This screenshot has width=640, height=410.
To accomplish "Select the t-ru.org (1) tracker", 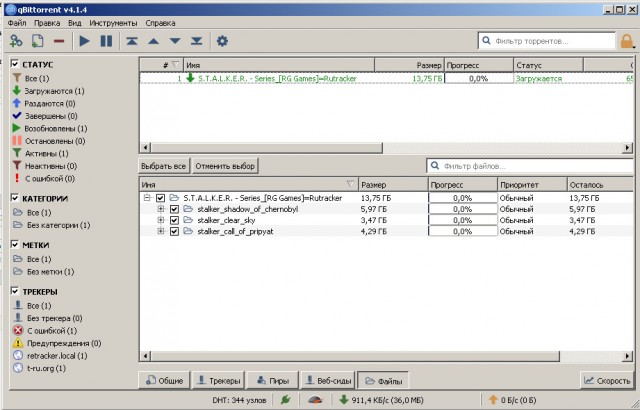I will tap(40, 368).
